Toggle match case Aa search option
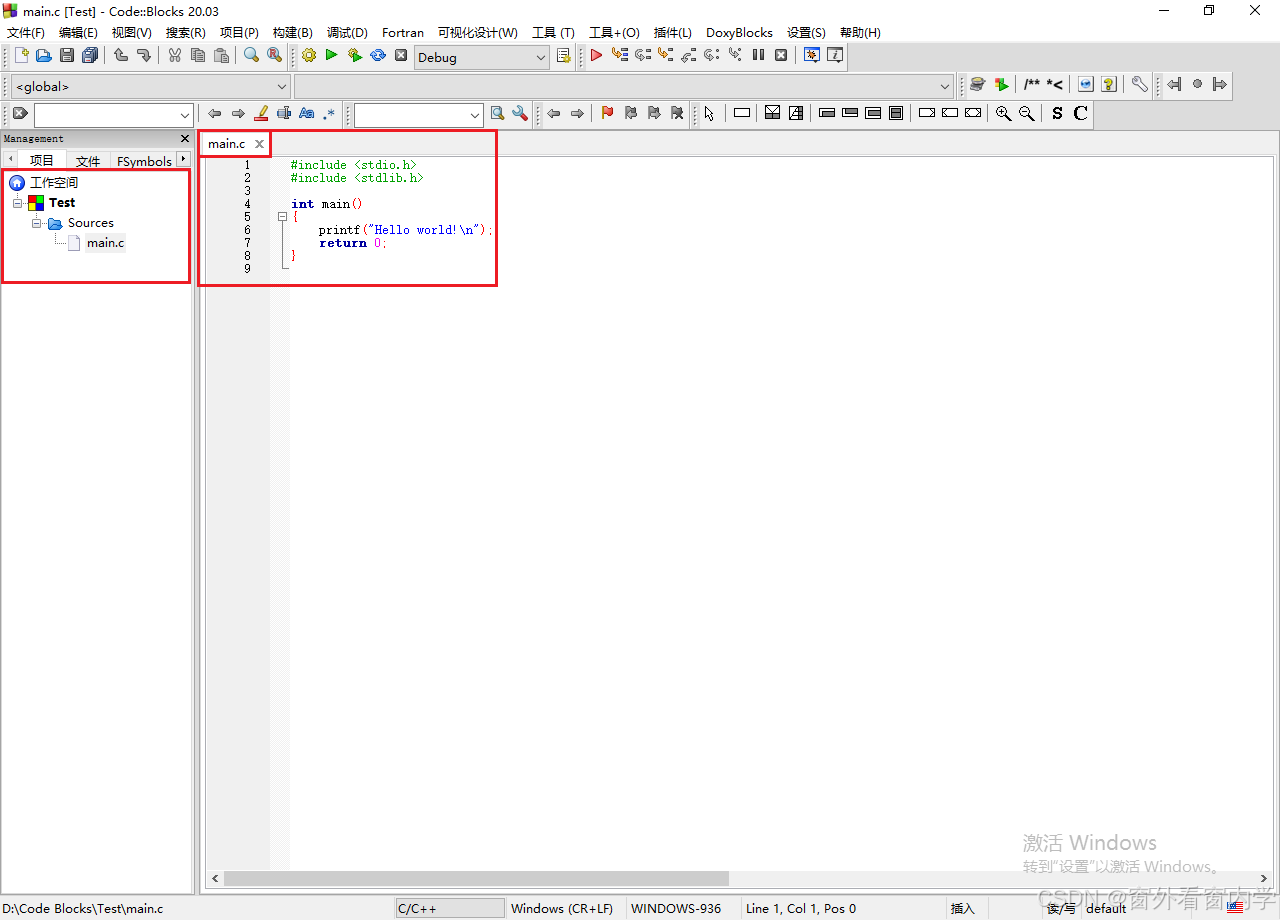This screenshot has width=1280, height=920. [x=307, y=114]
